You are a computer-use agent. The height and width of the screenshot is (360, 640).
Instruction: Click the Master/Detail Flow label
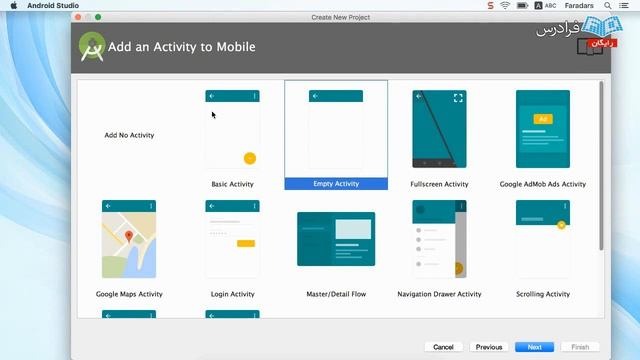click(x=336, y=294)
